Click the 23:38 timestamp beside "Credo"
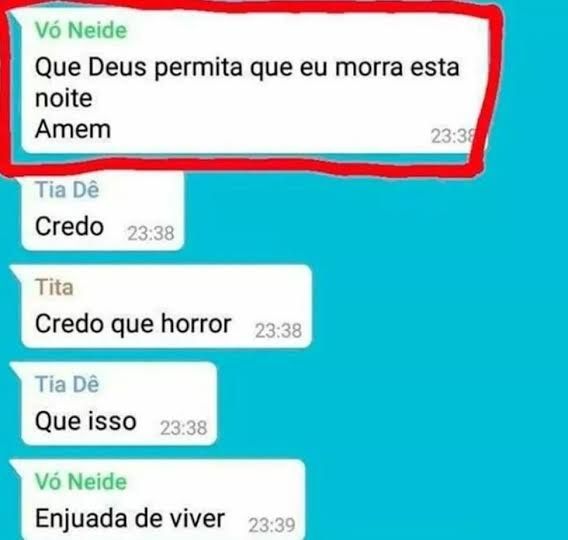This screenshot has height=540, width=568. tap(151, 233)
